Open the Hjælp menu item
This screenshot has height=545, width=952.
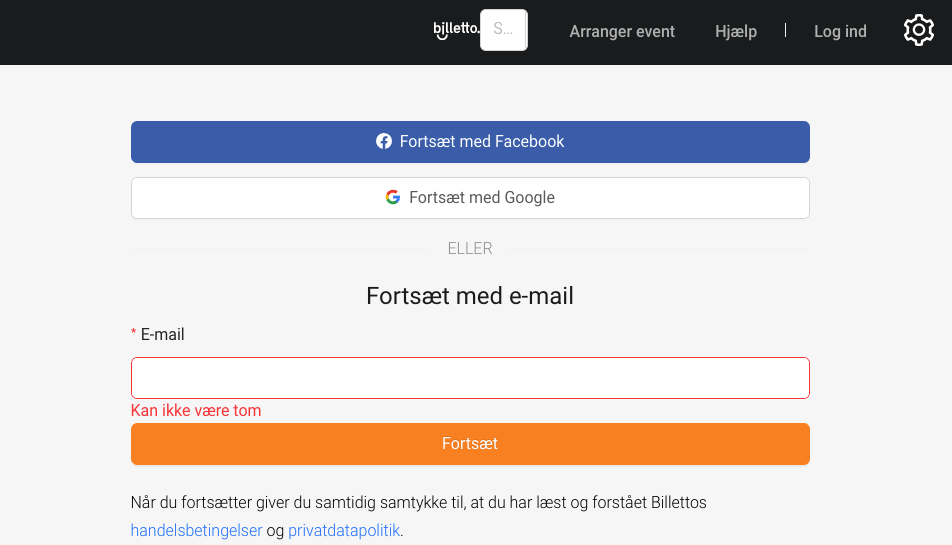[736, 32]
